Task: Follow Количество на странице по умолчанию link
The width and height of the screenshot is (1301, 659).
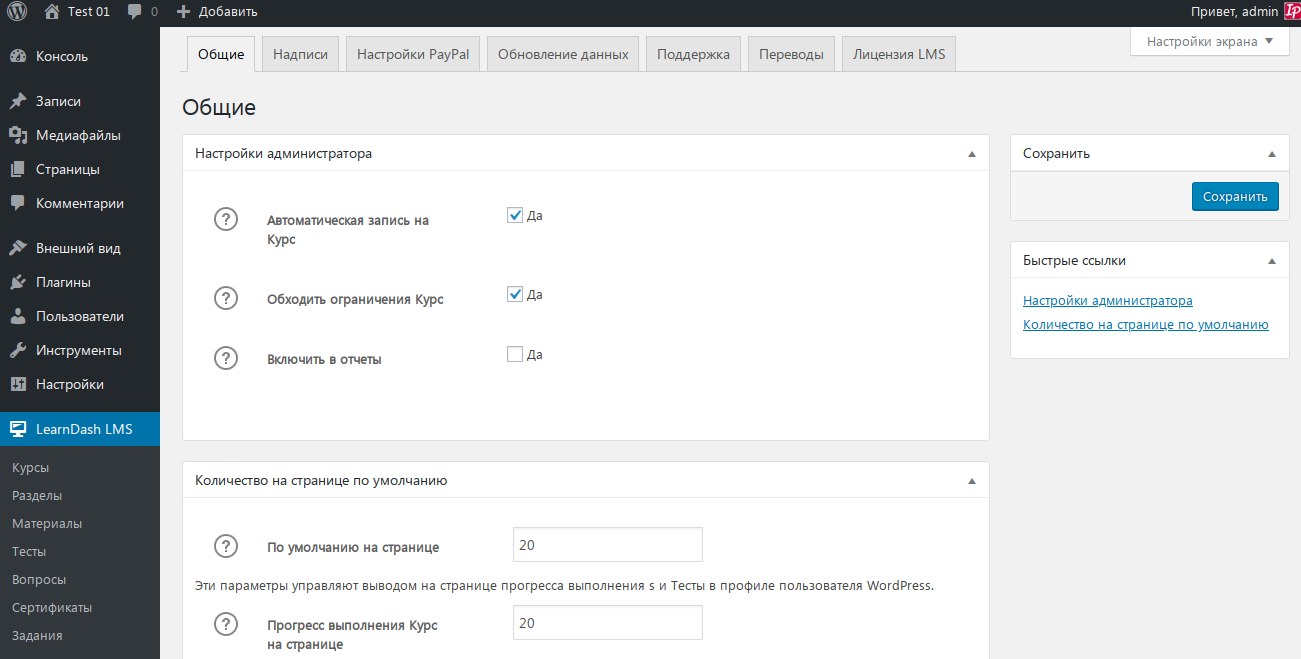Action: 1145,324
